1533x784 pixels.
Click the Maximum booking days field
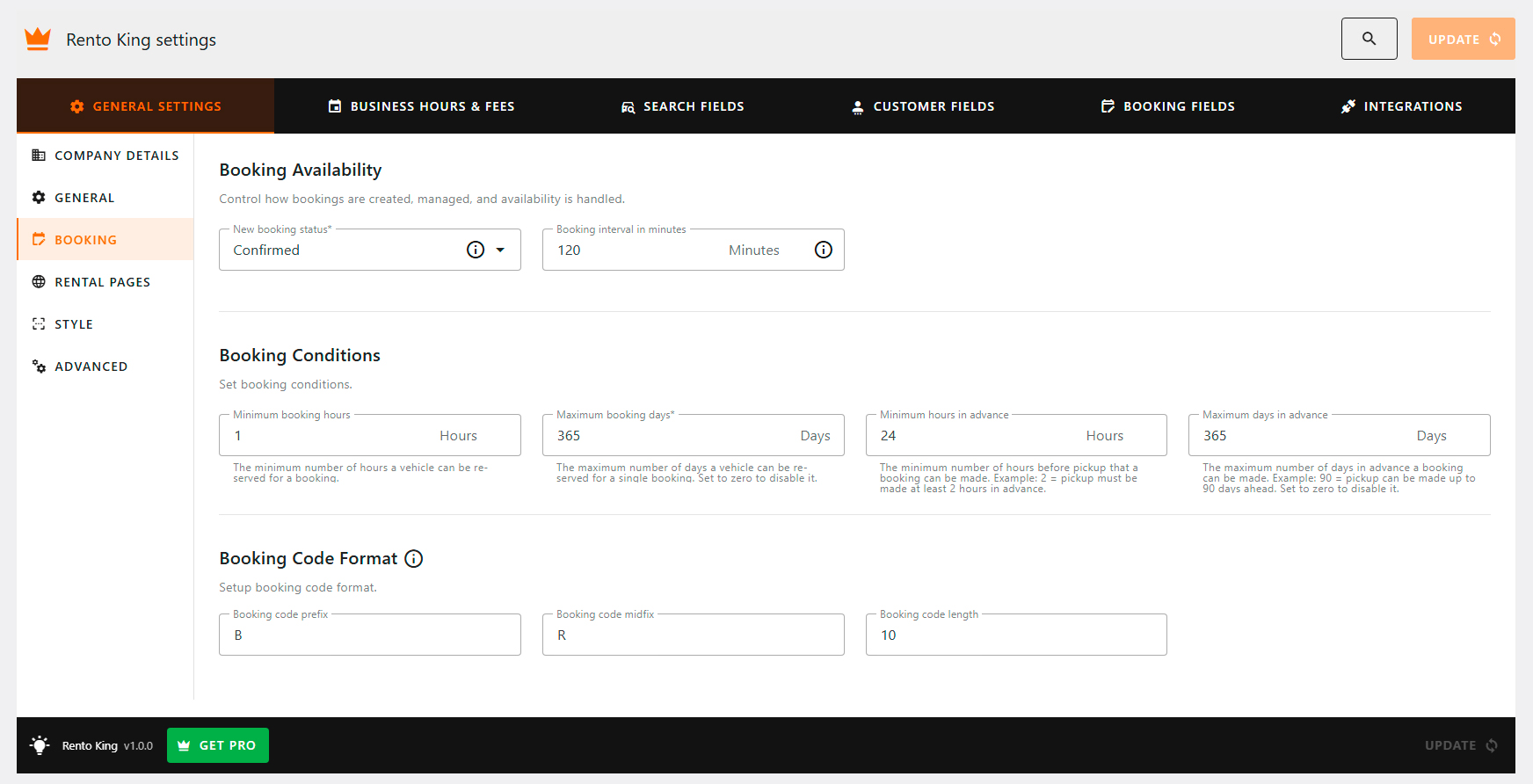(x=694, y=435)
